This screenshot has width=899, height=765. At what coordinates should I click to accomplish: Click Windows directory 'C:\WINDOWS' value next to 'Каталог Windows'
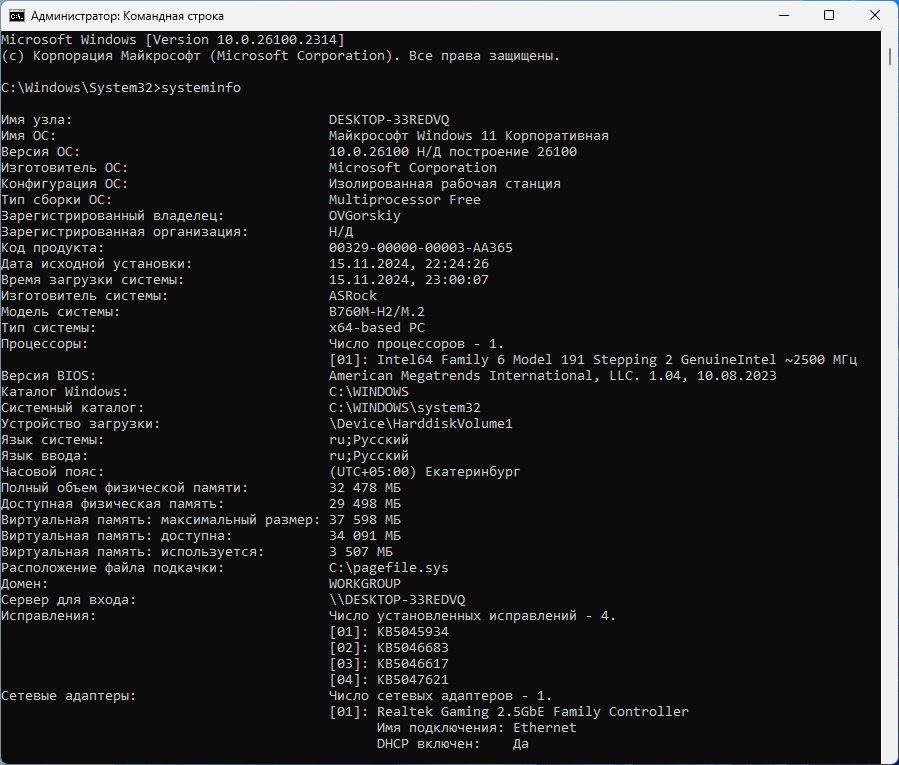[x=368, y=392]
